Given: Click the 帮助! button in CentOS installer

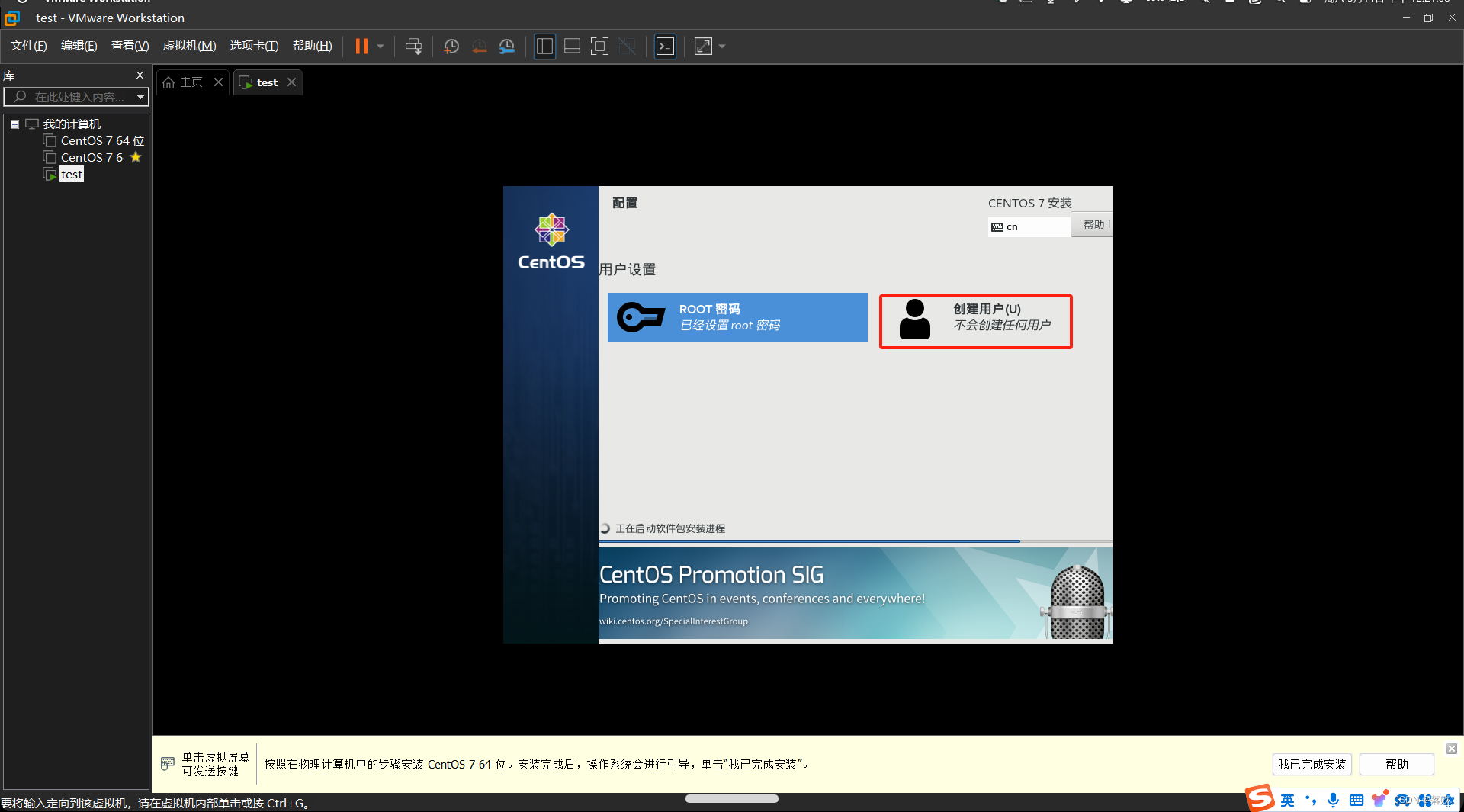Looking at the screenshot, I should tap(1093, 224).
